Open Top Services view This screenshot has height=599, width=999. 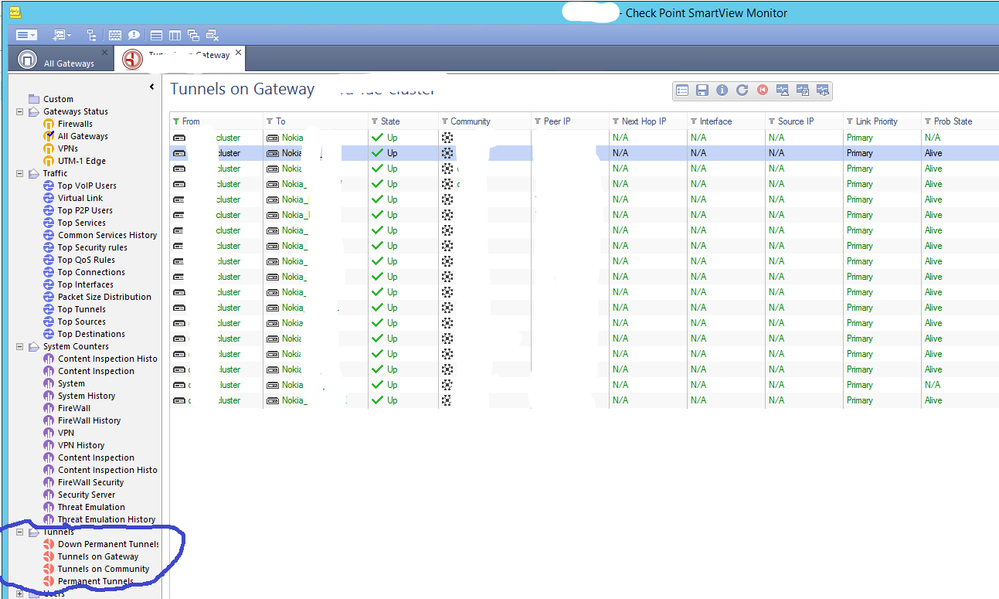point(82,223)
